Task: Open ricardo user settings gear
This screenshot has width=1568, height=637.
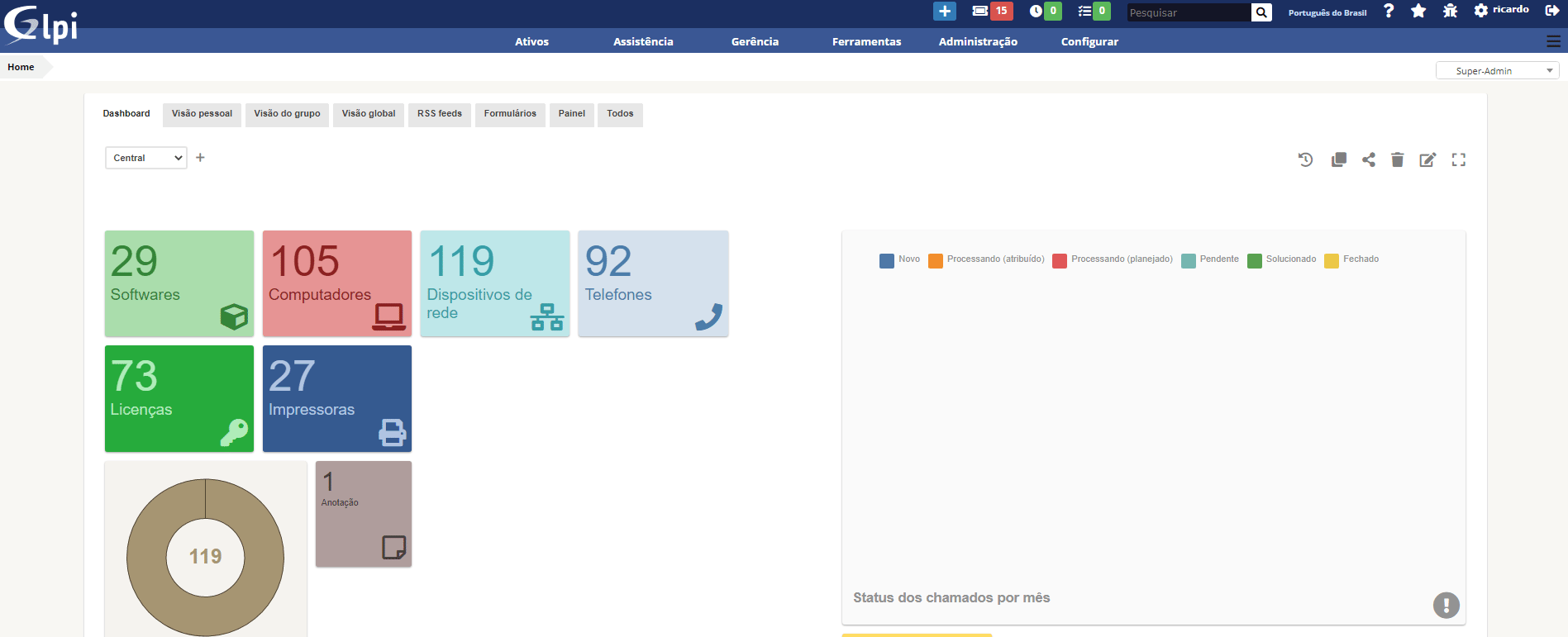Action: click(x=1481, y=11)
